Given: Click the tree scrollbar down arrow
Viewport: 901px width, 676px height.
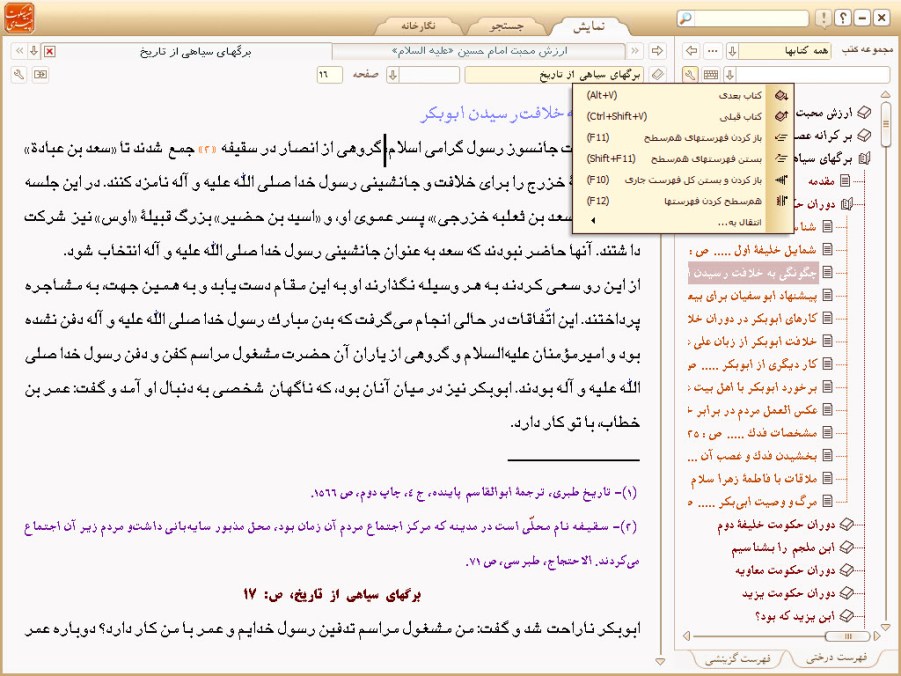Looking at the screenshot, I should (x=885, y=627).
